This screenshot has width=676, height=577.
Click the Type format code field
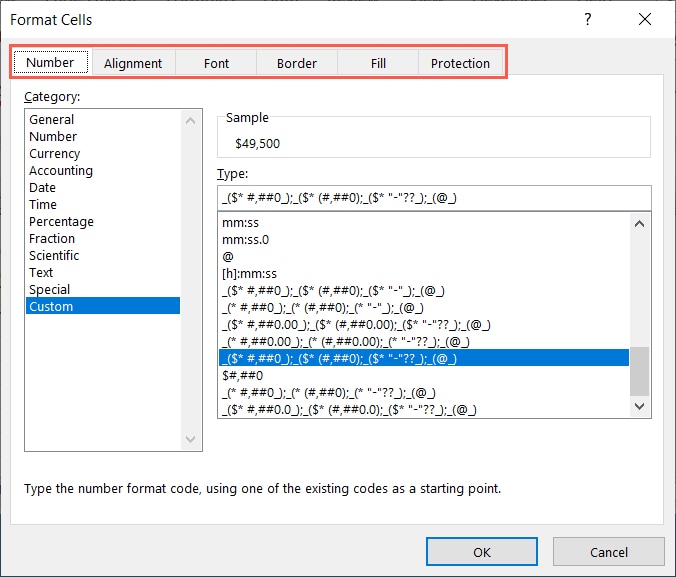click(434, 198)
